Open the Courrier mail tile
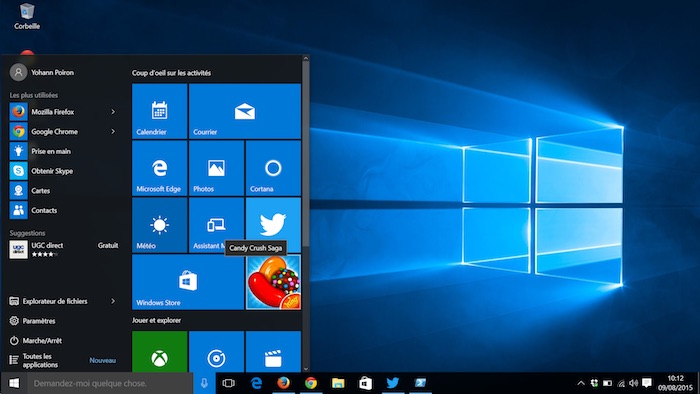 [245, 111]
